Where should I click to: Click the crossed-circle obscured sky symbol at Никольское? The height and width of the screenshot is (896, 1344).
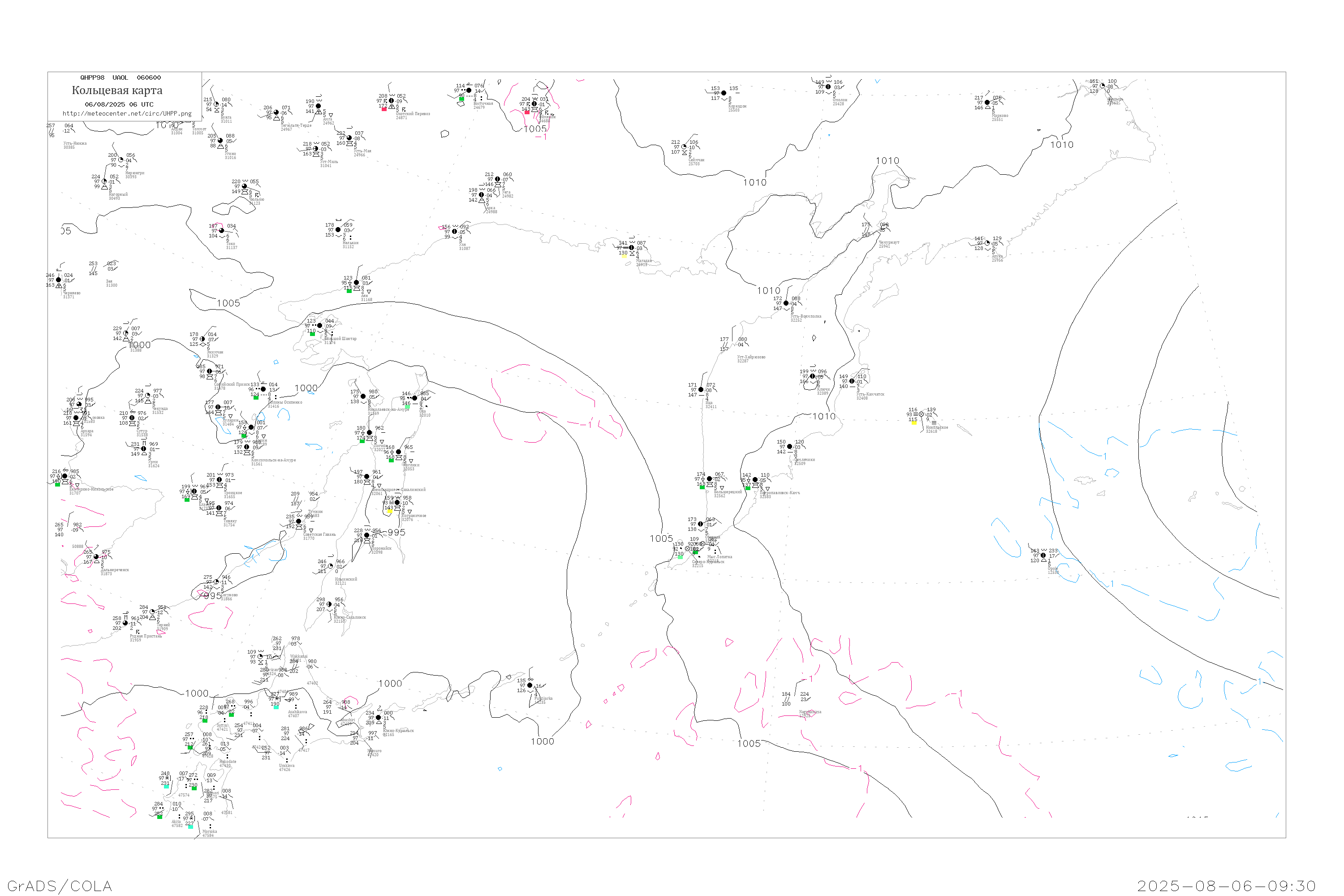coord(921,414)
